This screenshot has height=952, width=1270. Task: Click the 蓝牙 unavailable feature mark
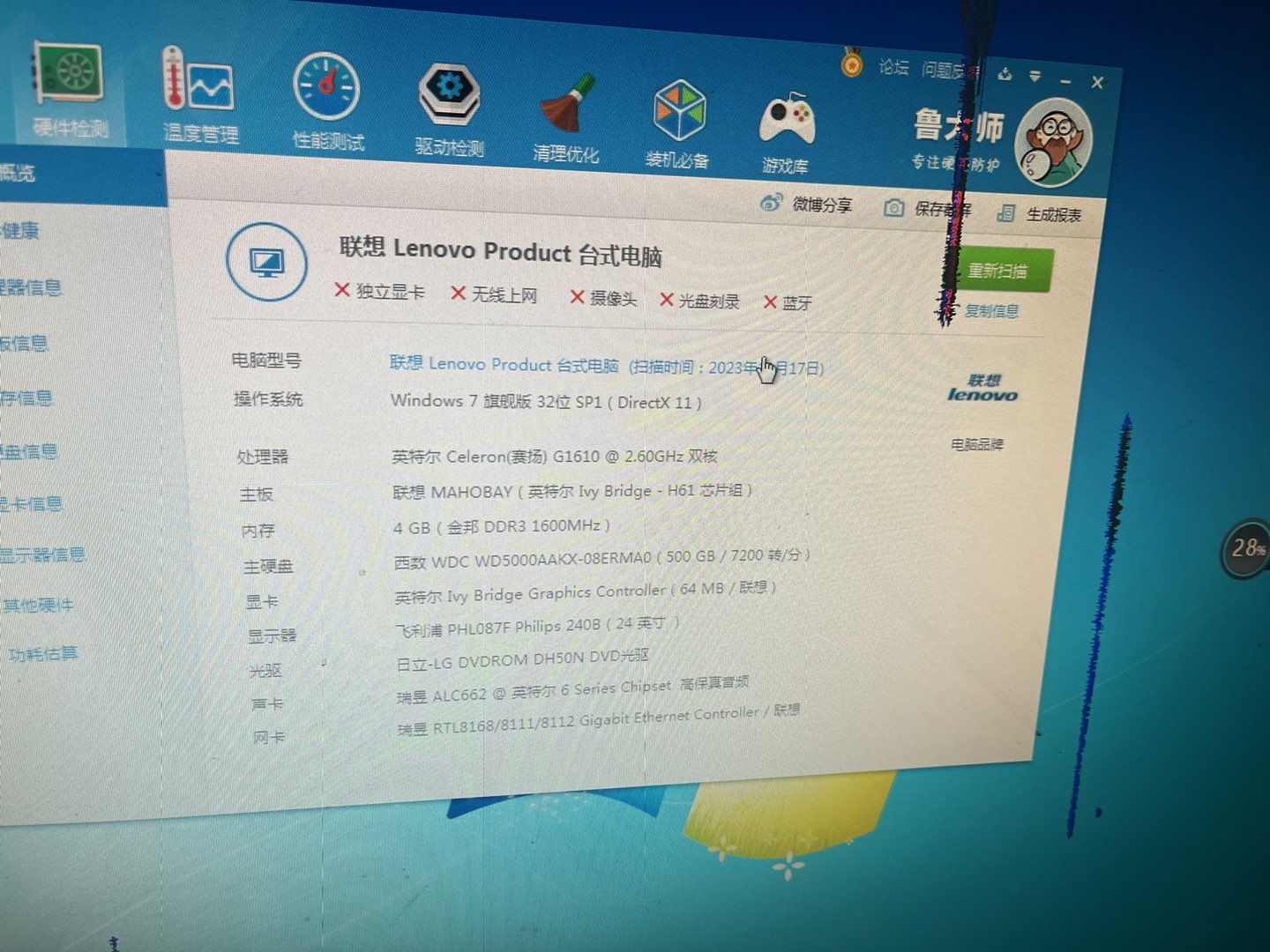coord(788,302)
